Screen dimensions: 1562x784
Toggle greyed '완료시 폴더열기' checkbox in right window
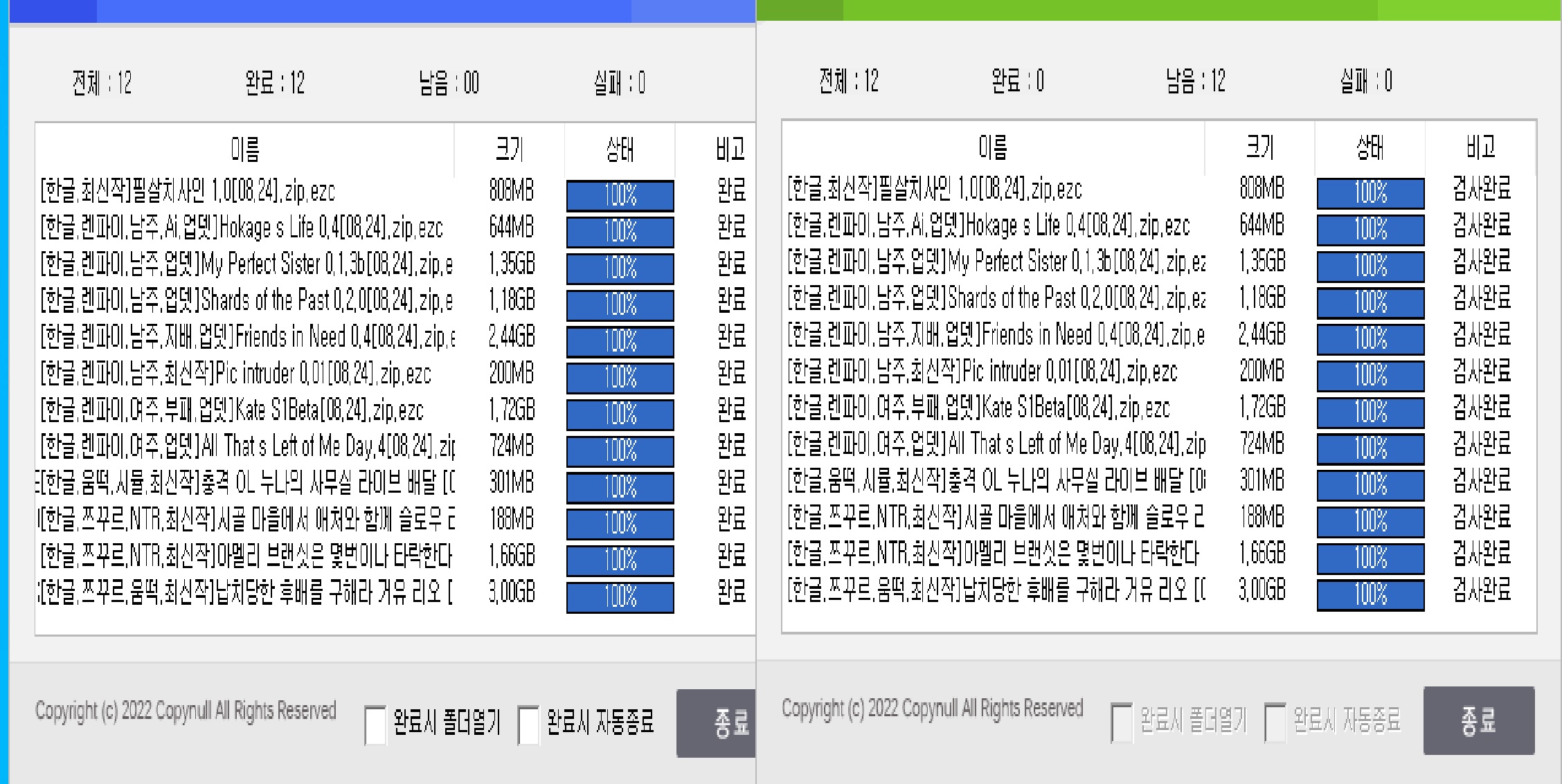pyautogui.click(x=1122, y=722)
